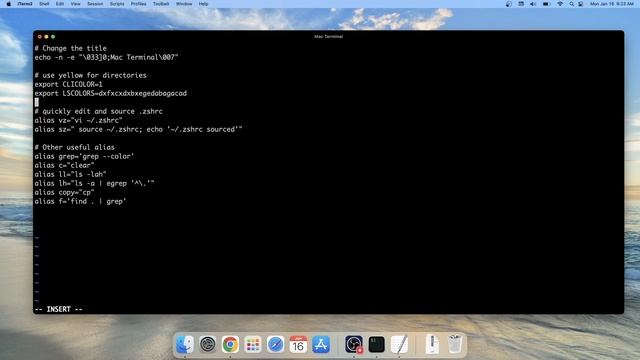Click the alias sz line
This screenshot has height=360, width=640.
pos(138,129)
